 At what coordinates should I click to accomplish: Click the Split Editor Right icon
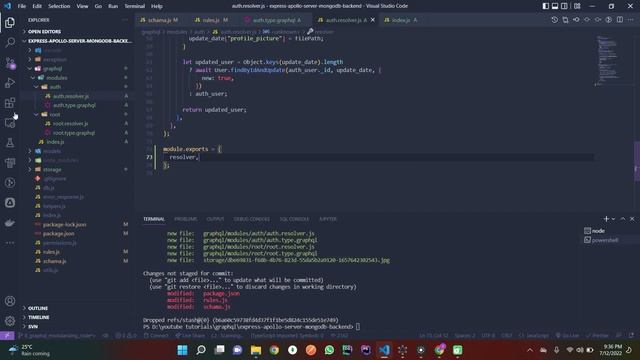pyautogui.click(x=620, y=20)
